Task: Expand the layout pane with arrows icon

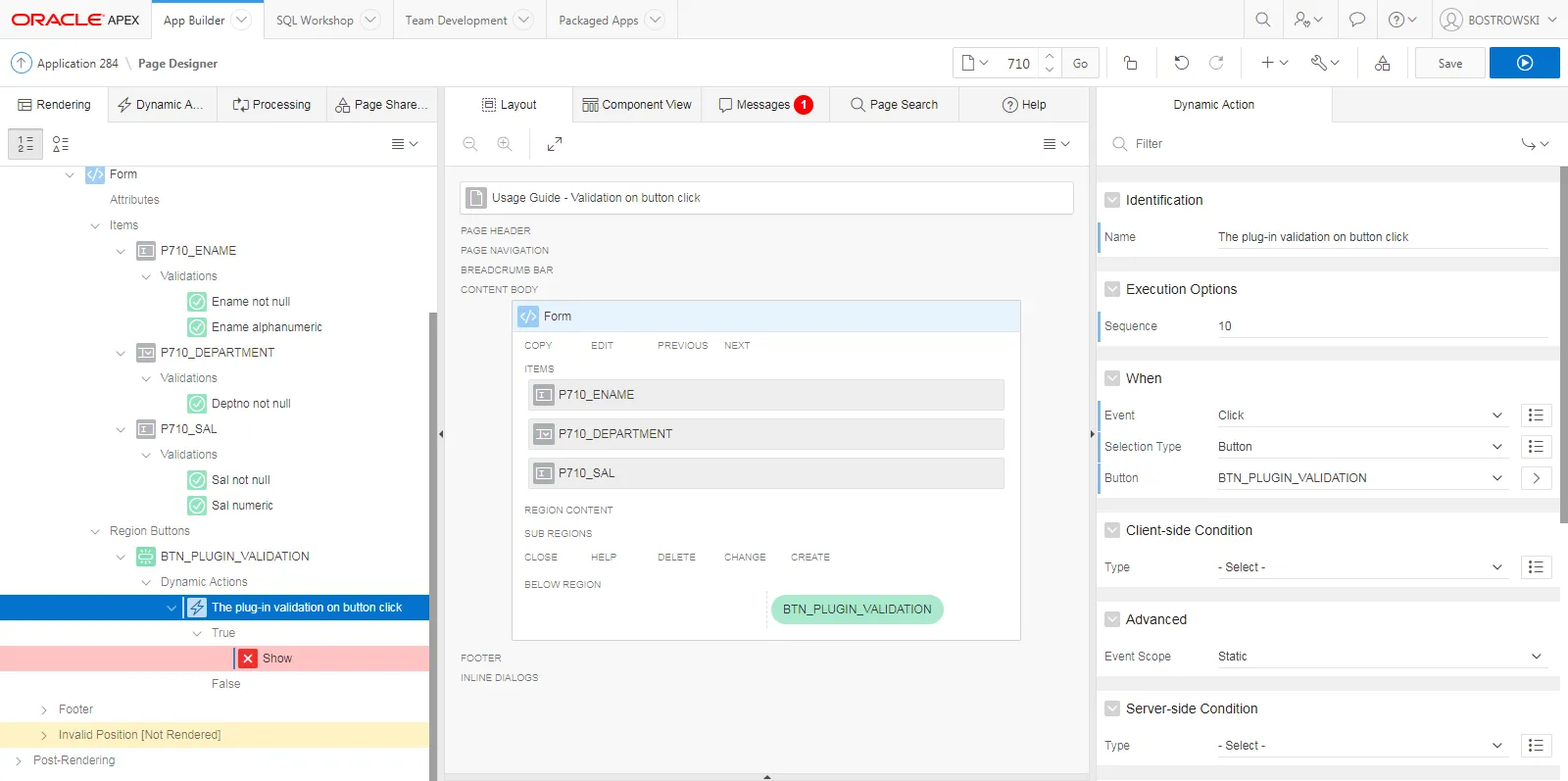Action: [x=555, y=144]
